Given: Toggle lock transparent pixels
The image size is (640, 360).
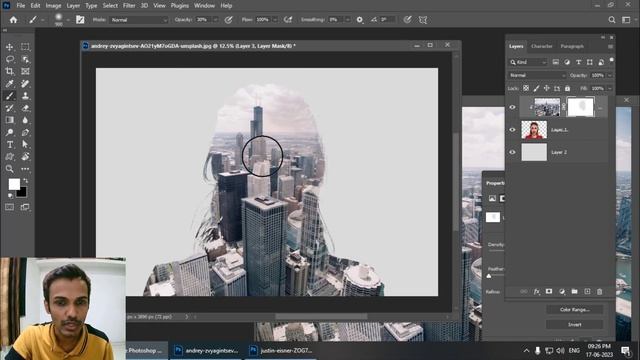Looking at the screenshot, I should (x=526, y=88).
